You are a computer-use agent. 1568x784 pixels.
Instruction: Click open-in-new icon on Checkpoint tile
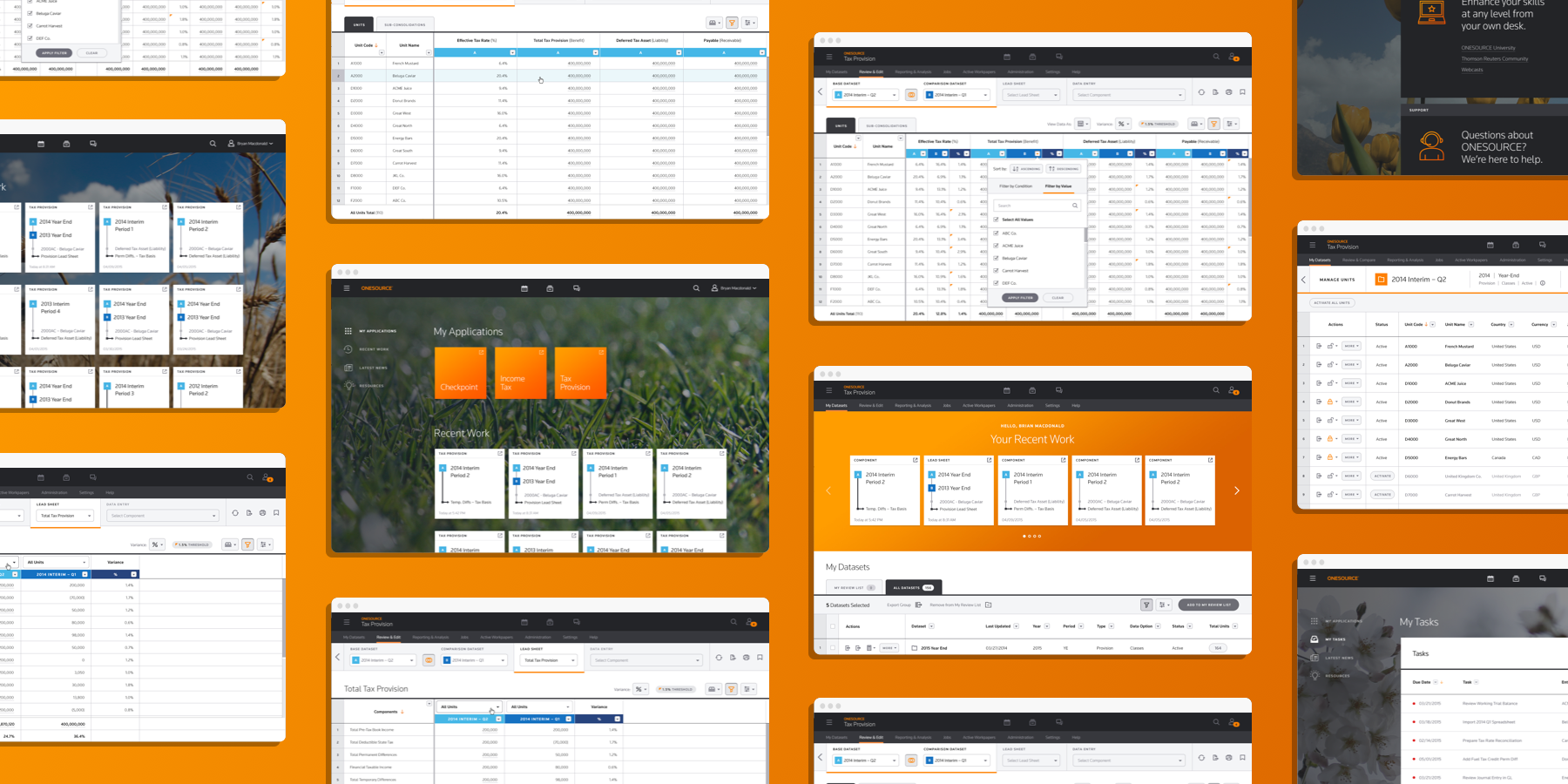(481, 353)
